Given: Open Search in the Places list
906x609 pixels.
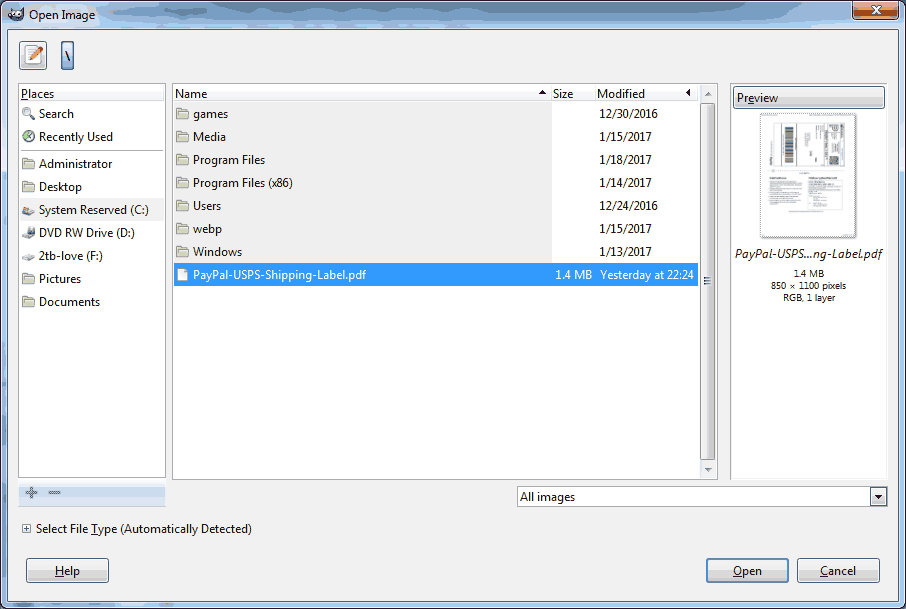Looking at the screenshot, I should 91,114.
